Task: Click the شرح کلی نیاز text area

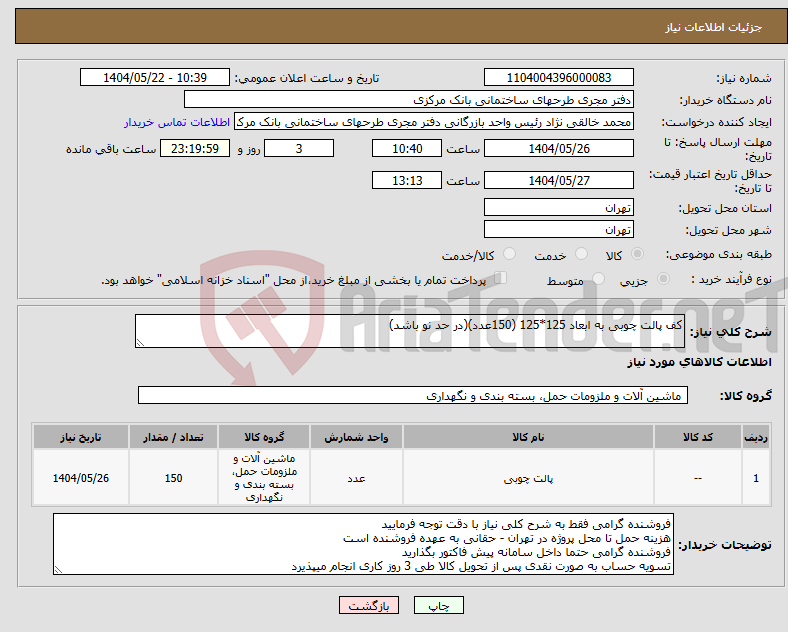Action: point(410,331)
